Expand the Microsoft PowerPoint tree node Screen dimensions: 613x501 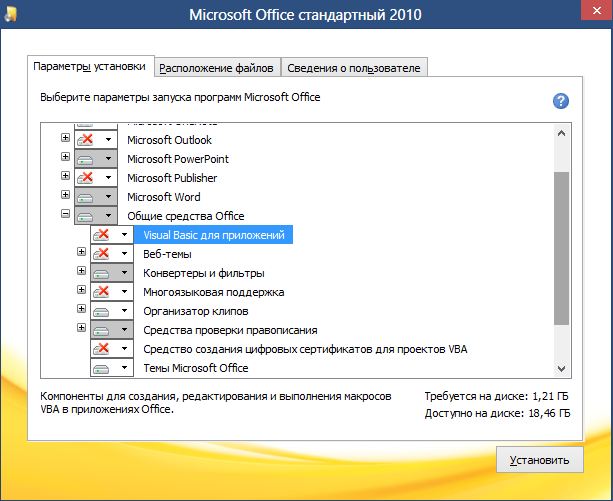[65, 157]
